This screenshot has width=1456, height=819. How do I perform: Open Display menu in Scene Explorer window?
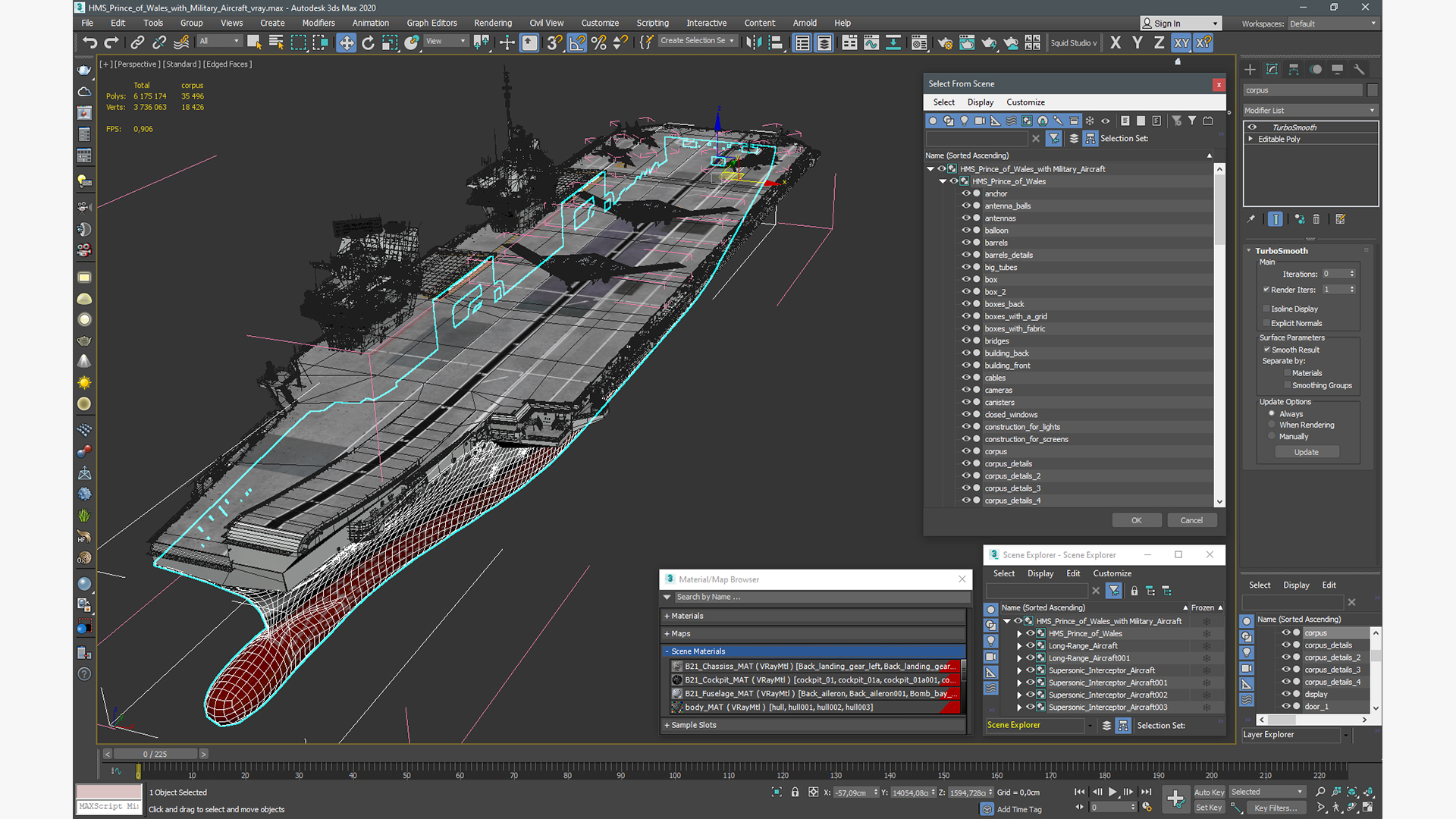coord(1040,573)
